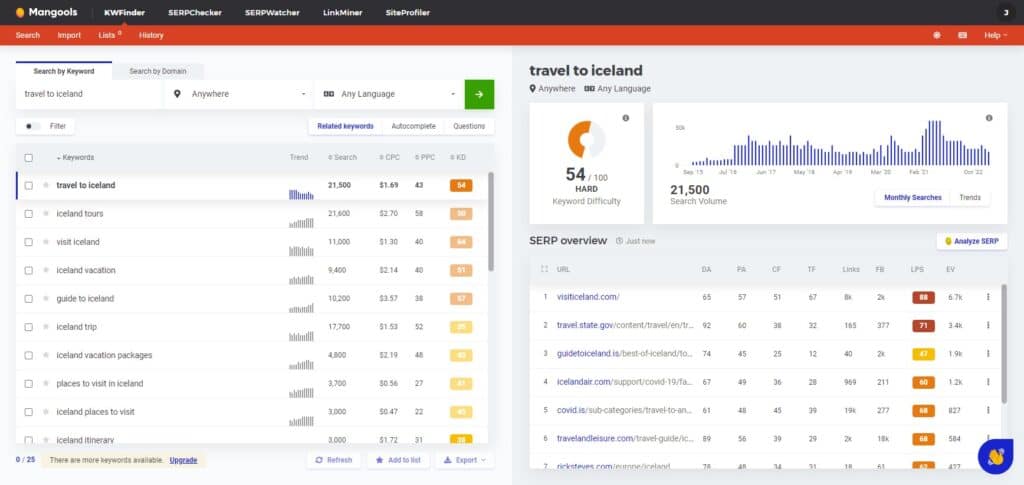Open LinkMiner tool
1024x485 pixels.
click(342, 12)
